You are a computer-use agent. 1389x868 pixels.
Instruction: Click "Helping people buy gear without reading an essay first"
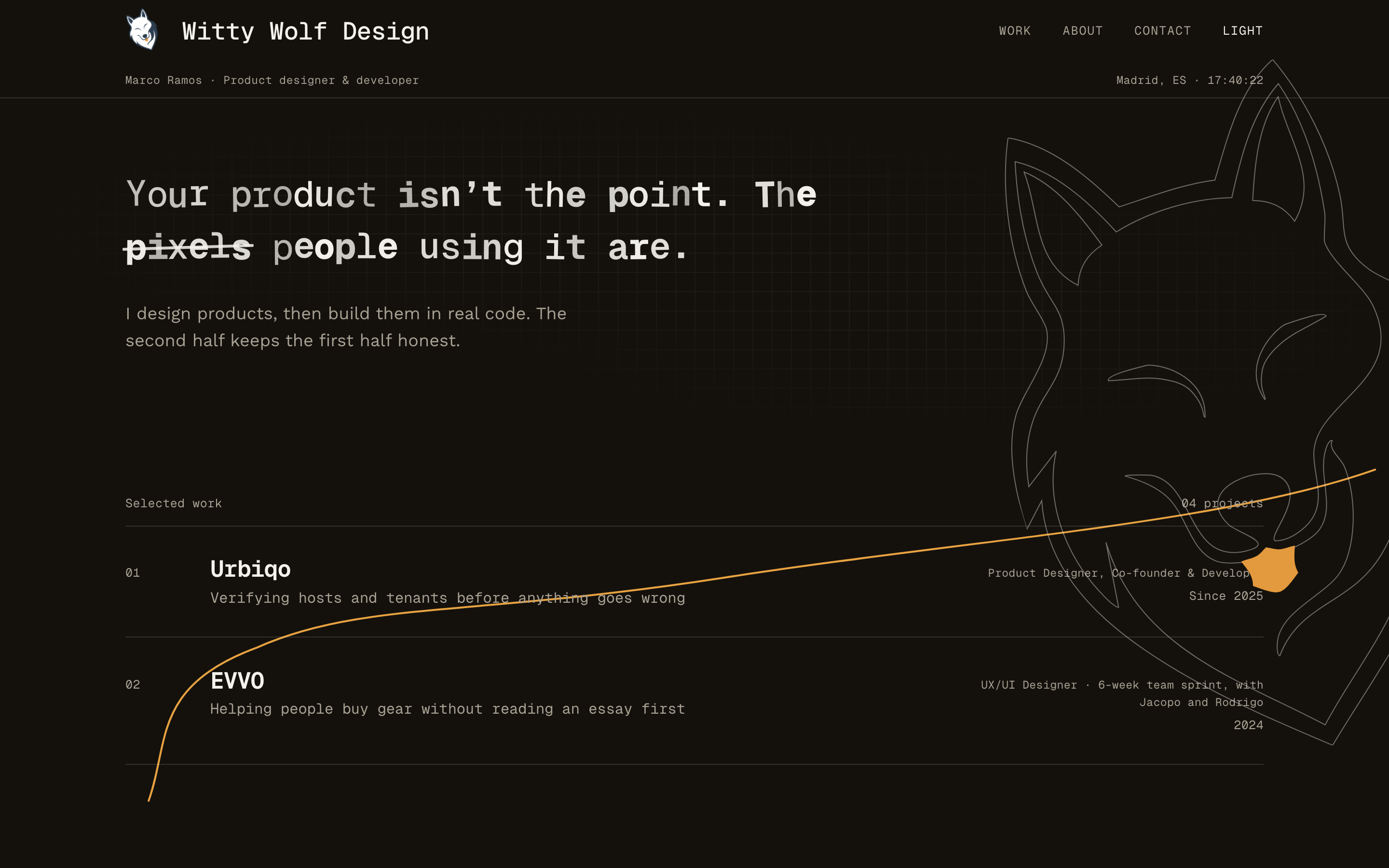point(448,709)
